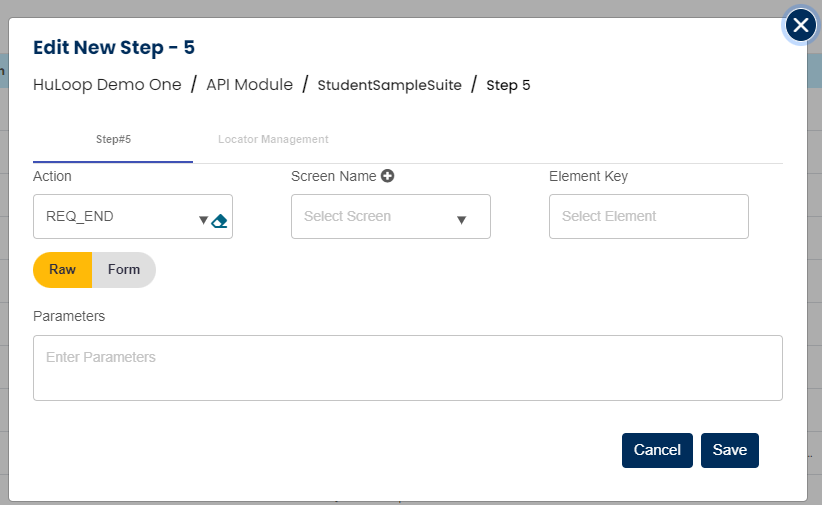Click the Edit New Step - 5 title
Image resolution: width=822 pixels, height=505 pixels.
(x=114, y=47)
